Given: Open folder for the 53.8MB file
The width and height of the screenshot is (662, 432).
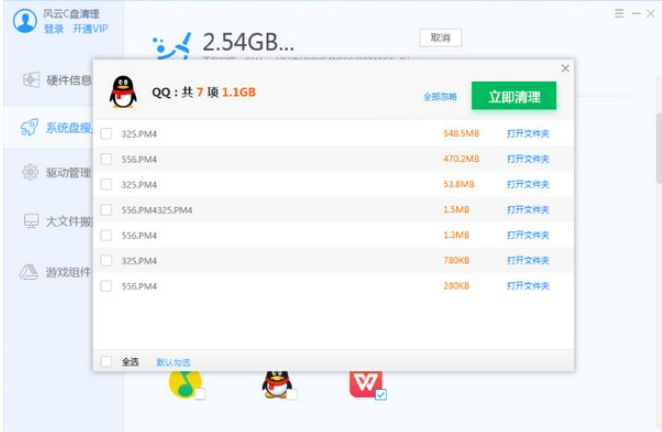Looking at the screenshot, I should pyautogui.click(x=528, y=185).
